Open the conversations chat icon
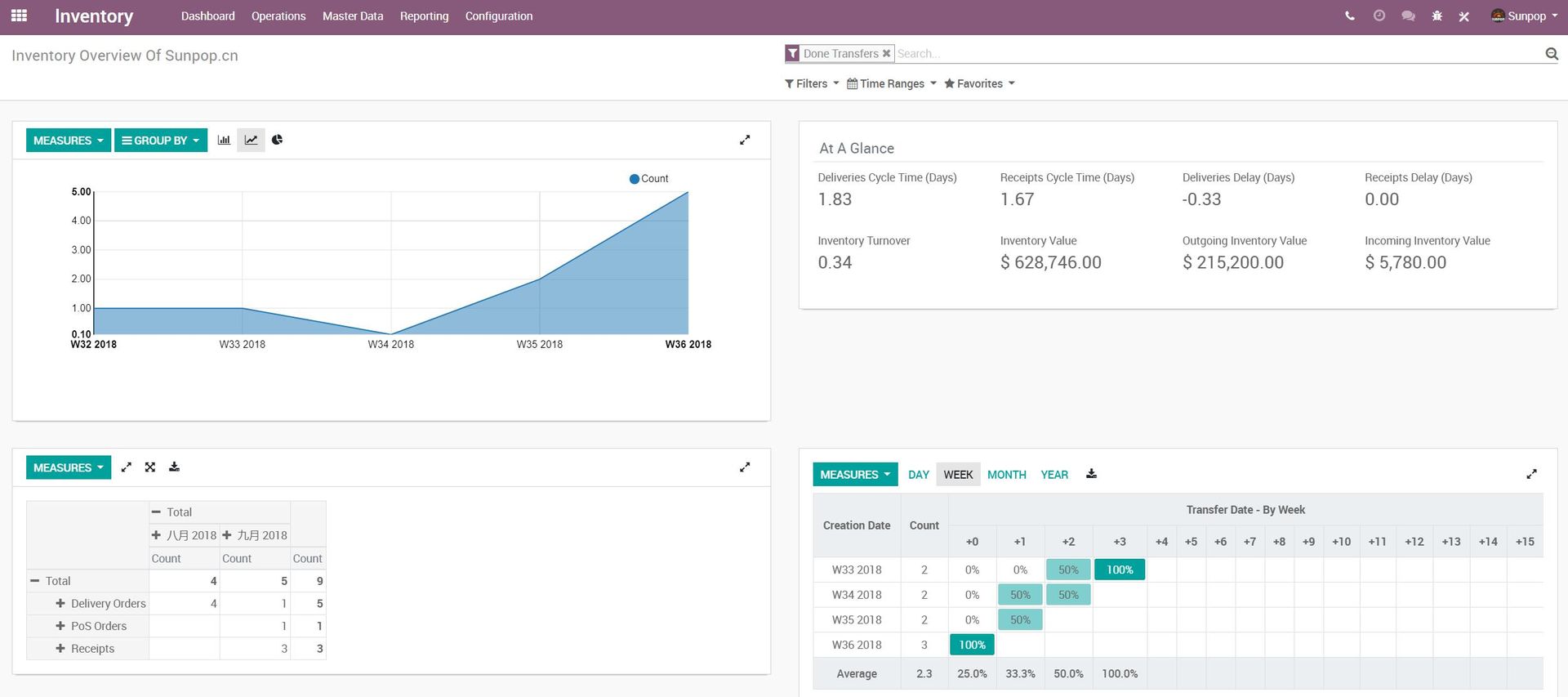Screen dimensions: 1568x697 pyautogui.click(x=1408, y=16)
